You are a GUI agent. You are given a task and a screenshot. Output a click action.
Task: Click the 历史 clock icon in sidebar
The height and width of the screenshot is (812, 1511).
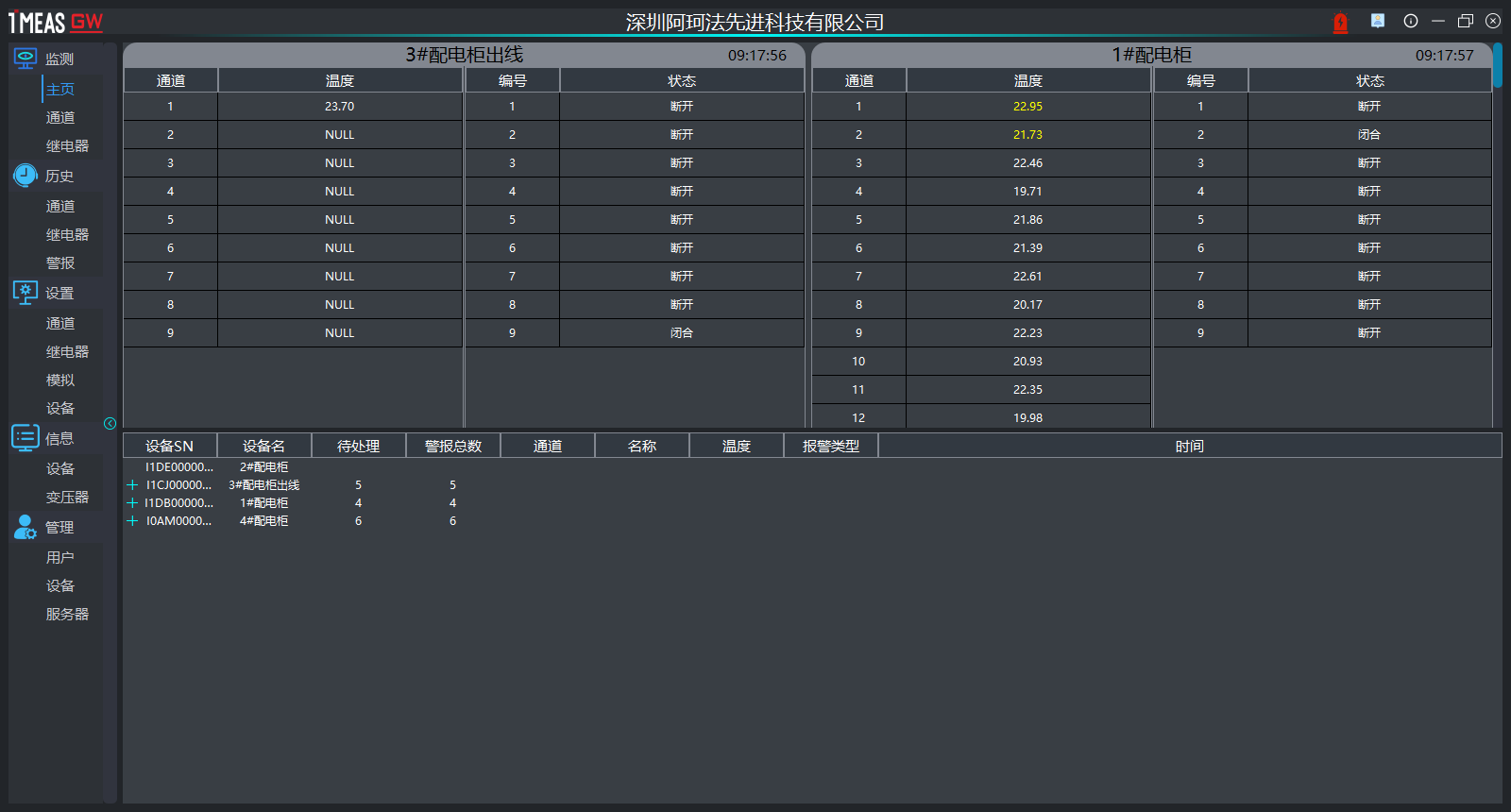click(x=25, y=176)
